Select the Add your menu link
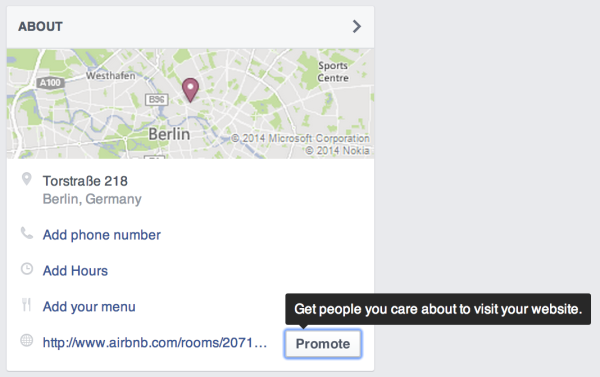The image size is (600, 377). [x=89, y=307]
